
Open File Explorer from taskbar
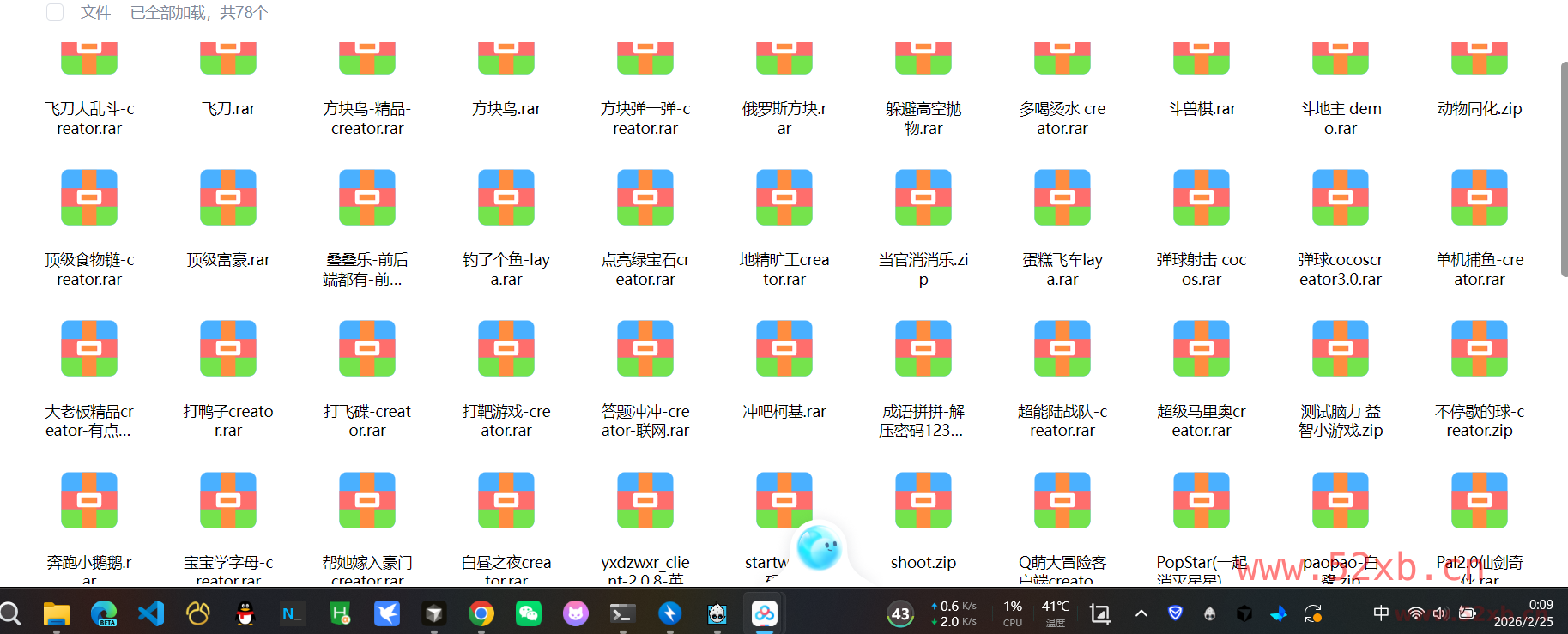57,613
